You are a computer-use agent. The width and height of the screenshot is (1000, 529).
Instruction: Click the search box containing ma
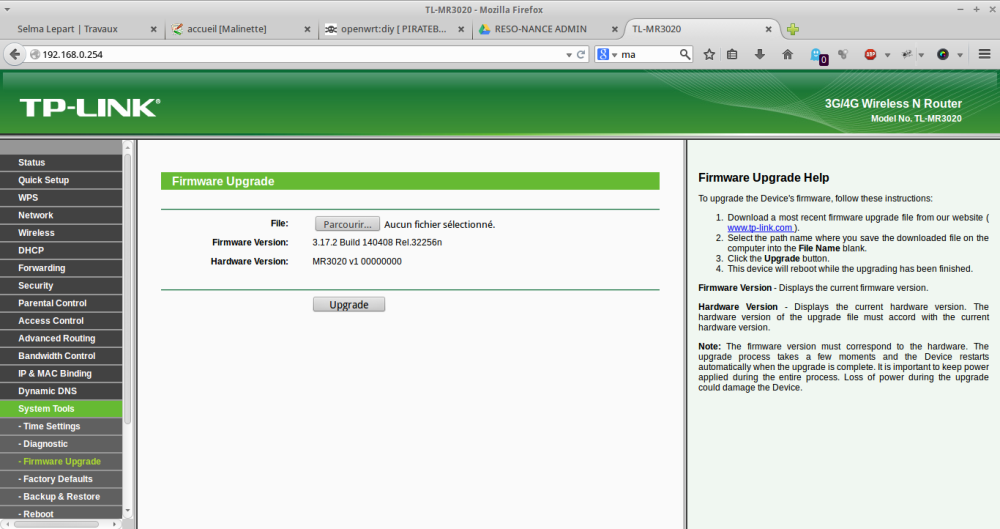pyautogui.click(x=649, y=55)
